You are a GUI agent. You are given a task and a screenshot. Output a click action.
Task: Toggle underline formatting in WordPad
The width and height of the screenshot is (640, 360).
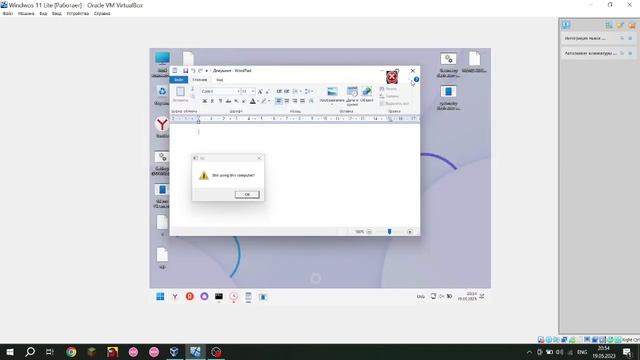click(x=220, y=101)
